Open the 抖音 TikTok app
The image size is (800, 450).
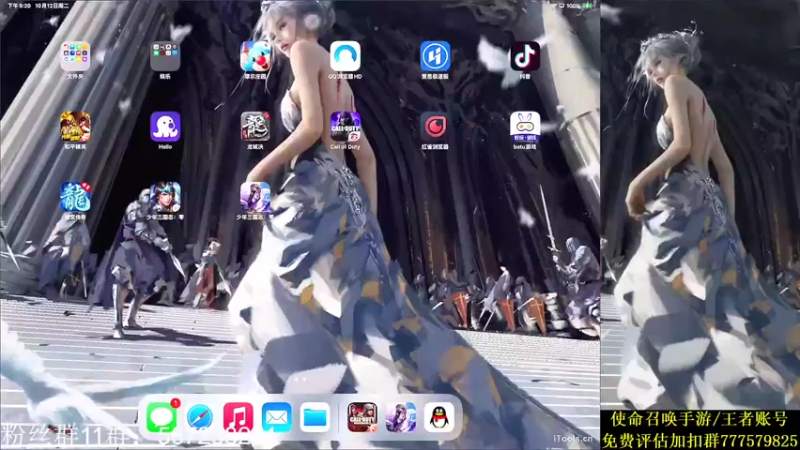525,56
